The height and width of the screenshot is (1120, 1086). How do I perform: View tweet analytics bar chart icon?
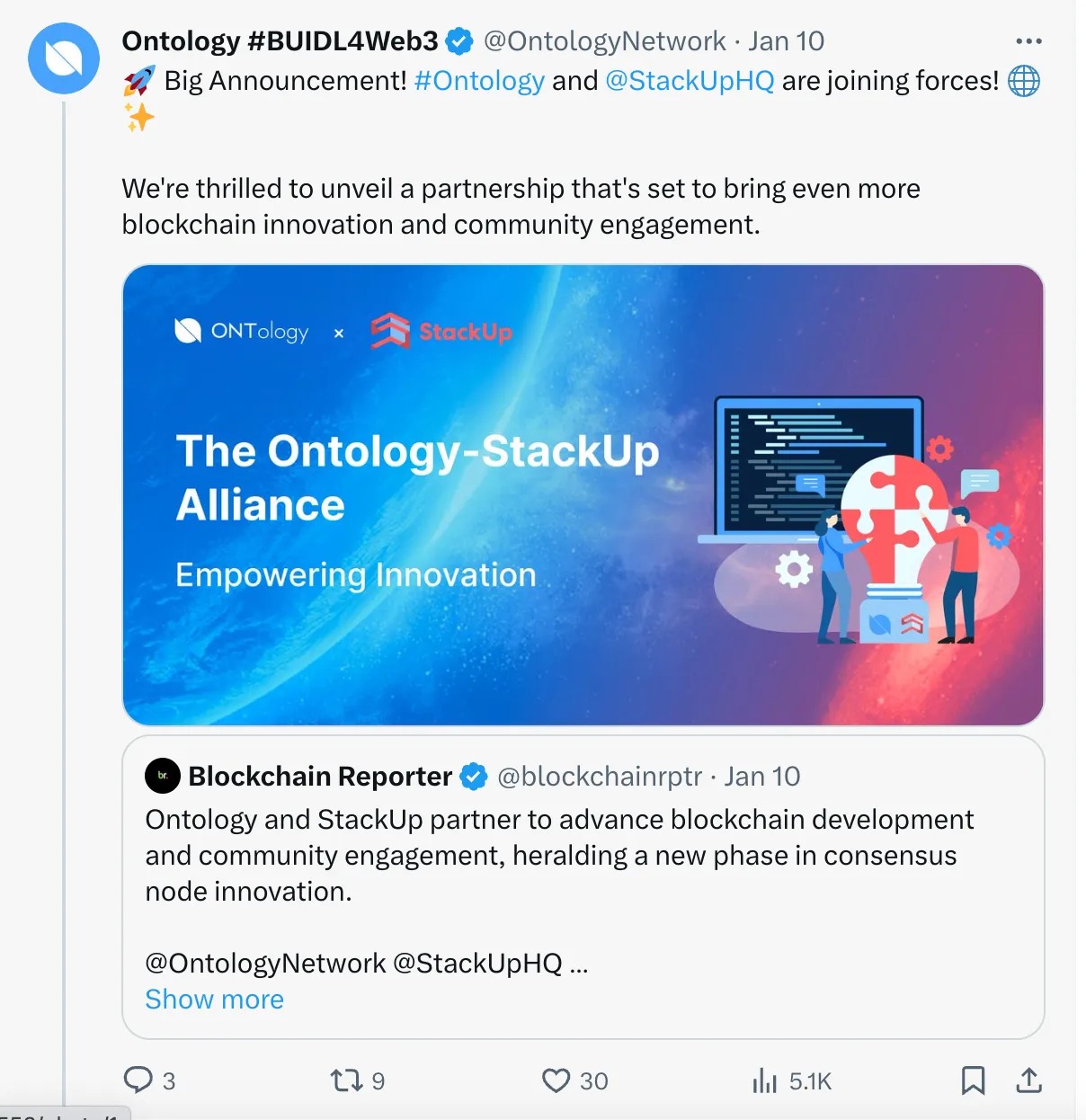tap(765, 1080)
